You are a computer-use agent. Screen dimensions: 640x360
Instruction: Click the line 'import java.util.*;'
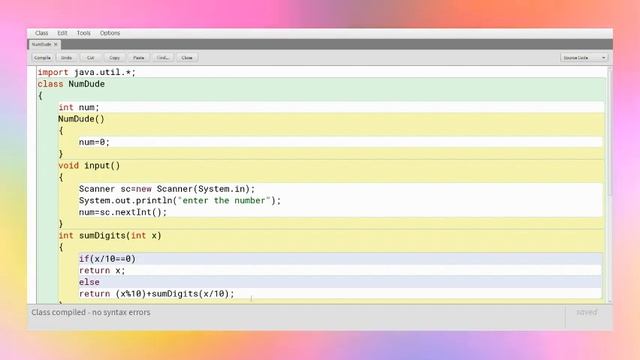point(87,72)
